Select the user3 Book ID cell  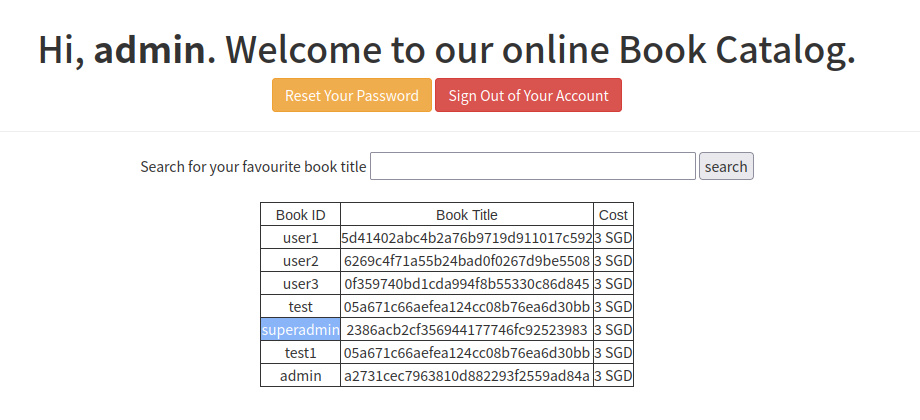point(300,284)
